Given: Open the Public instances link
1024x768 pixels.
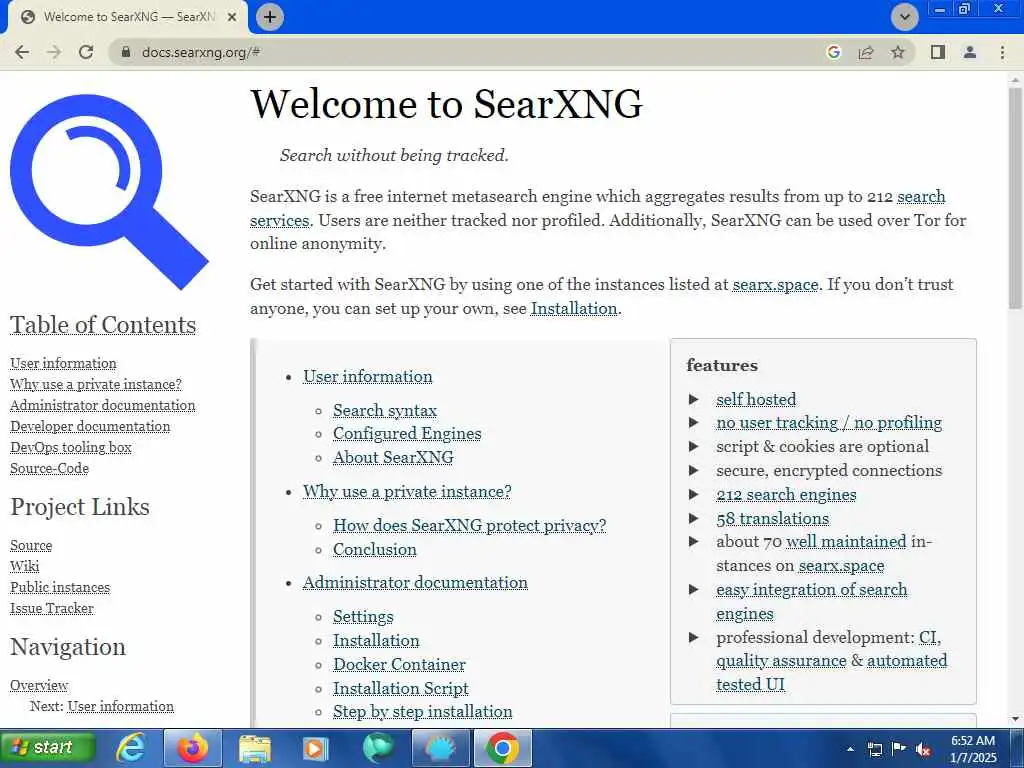Looking at the screenshot, I should [60, 587].
